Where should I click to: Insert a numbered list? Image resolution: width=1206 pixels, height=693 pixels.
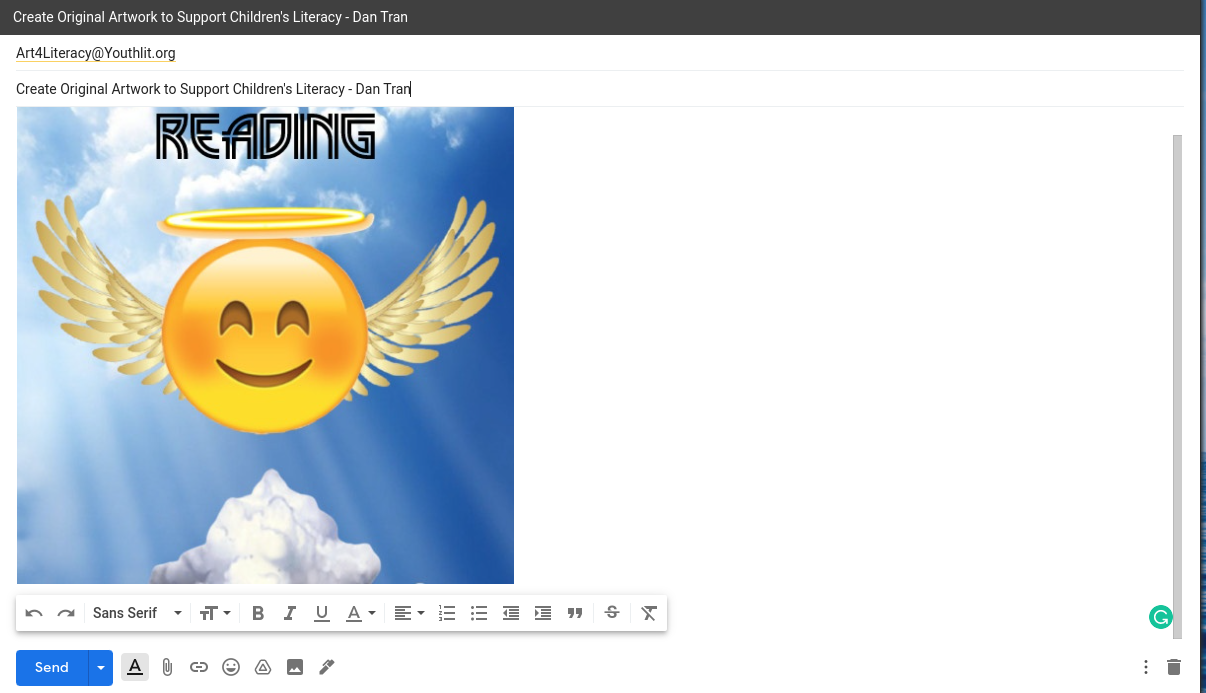coord(447,613)
